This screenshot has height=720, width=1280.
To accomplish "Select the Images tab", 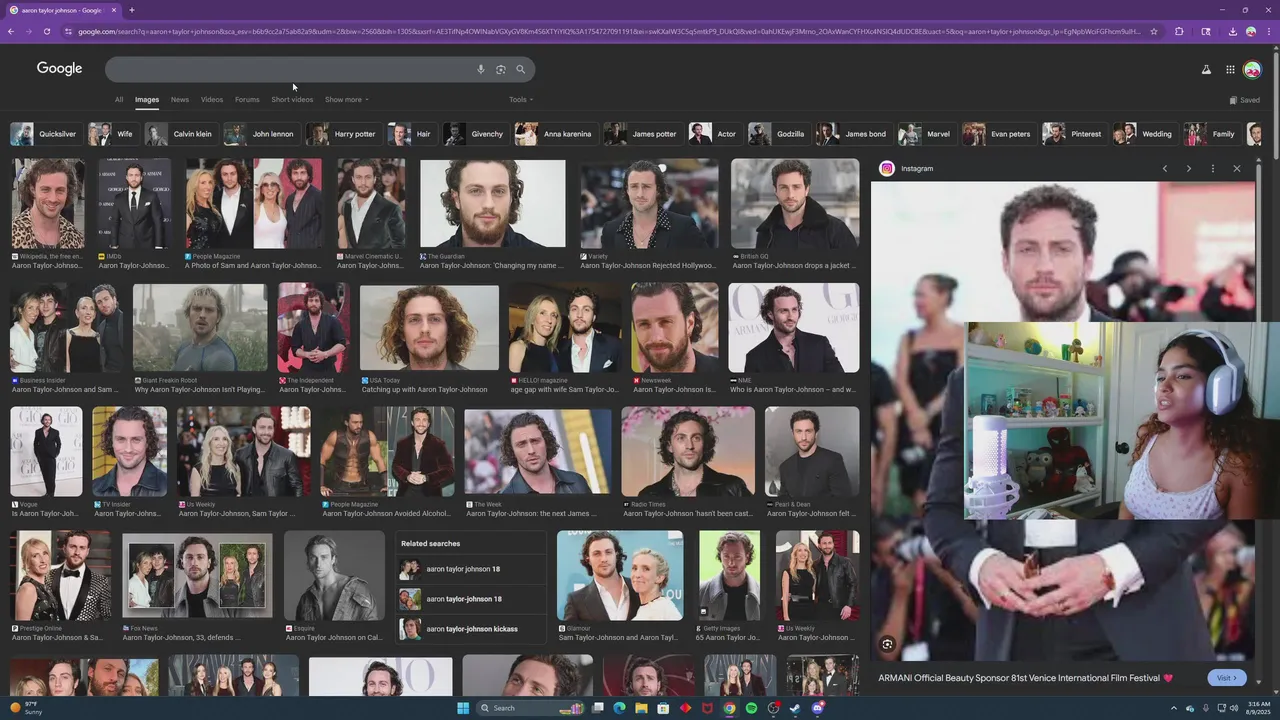I will point(147,99).
